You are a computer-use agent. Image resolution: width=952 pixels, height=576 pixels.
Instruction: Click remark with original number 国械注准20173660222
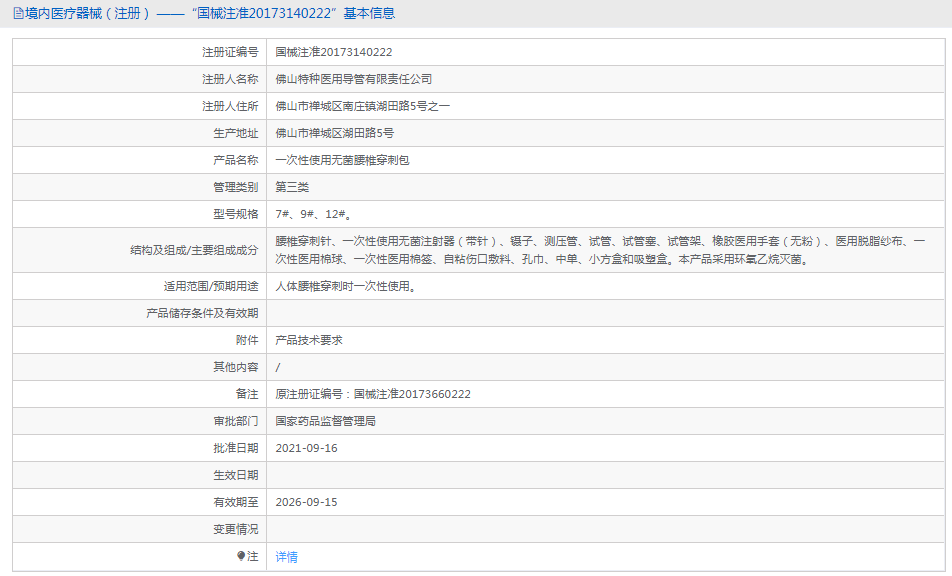coord(373,394)
